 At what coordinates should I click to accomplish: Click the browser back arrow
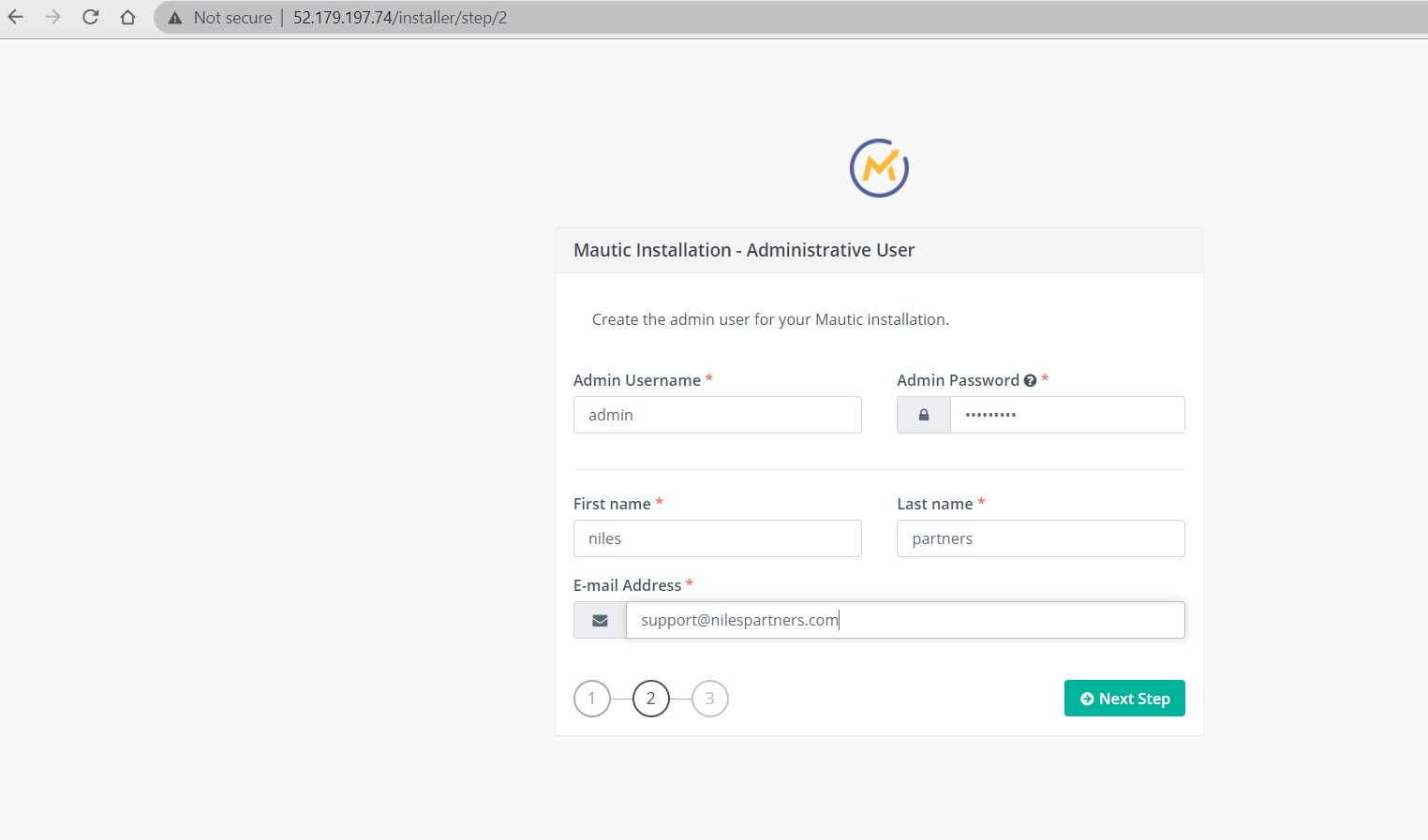[16, 17]
